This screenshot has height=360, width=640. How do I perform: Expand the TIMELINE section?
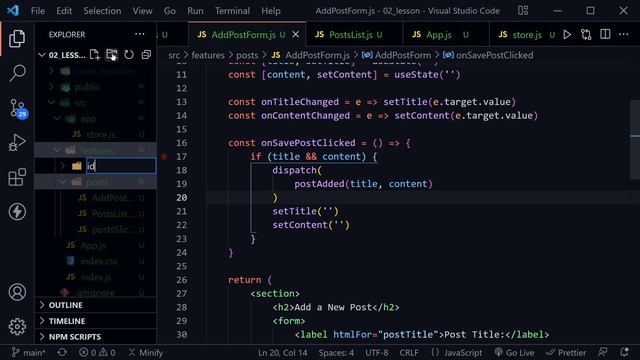coord(96,321)
